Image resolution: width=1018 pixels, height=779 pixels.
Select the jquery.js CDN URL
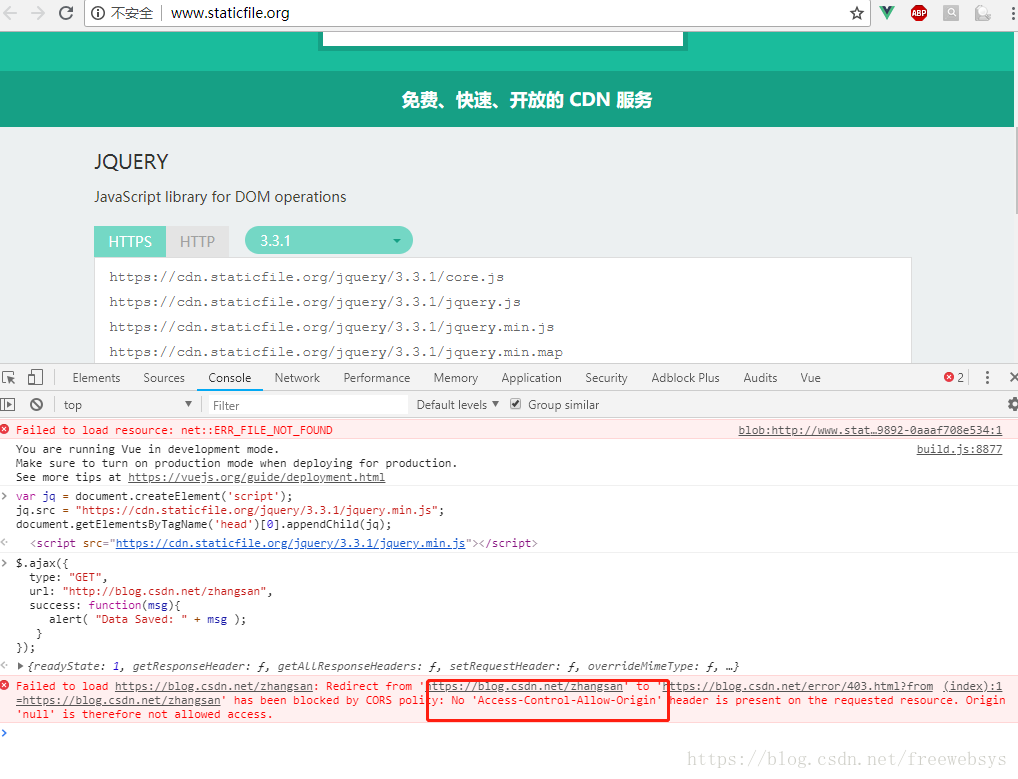click(x=315, y=302)
